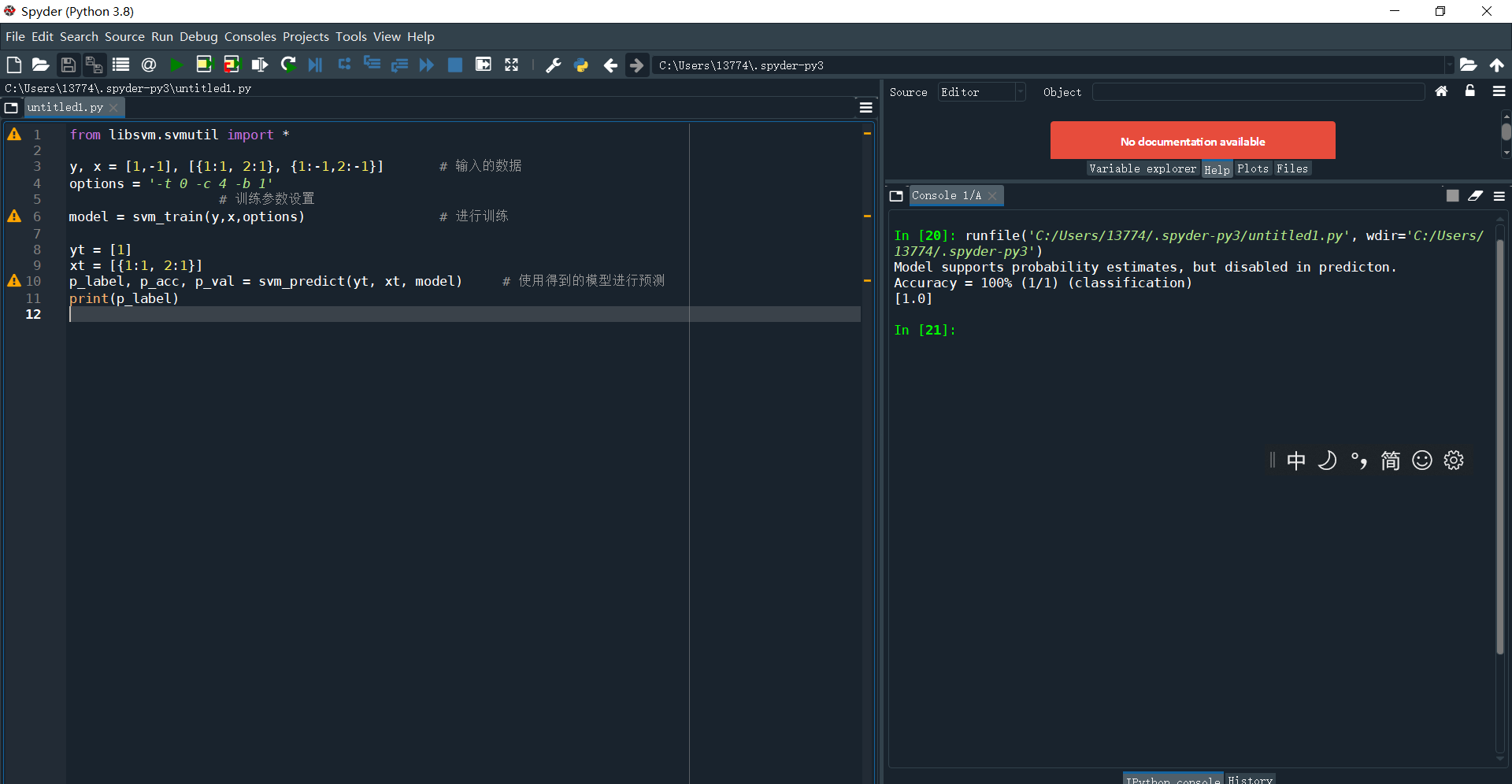Switch to Files tab
The image size is (1512, 784).
[1292, 169]
